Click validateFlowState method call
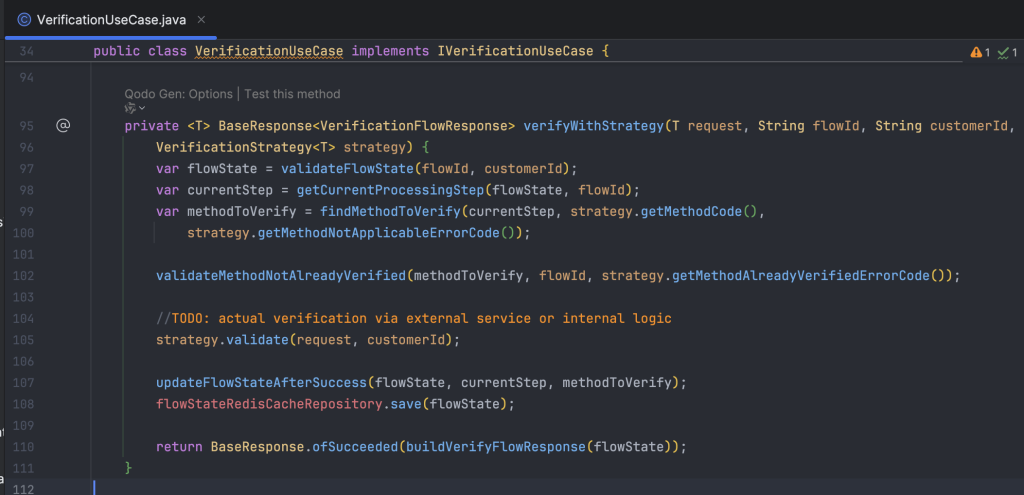Screen dimensions: 1024x495 click(x=347, y=168)
